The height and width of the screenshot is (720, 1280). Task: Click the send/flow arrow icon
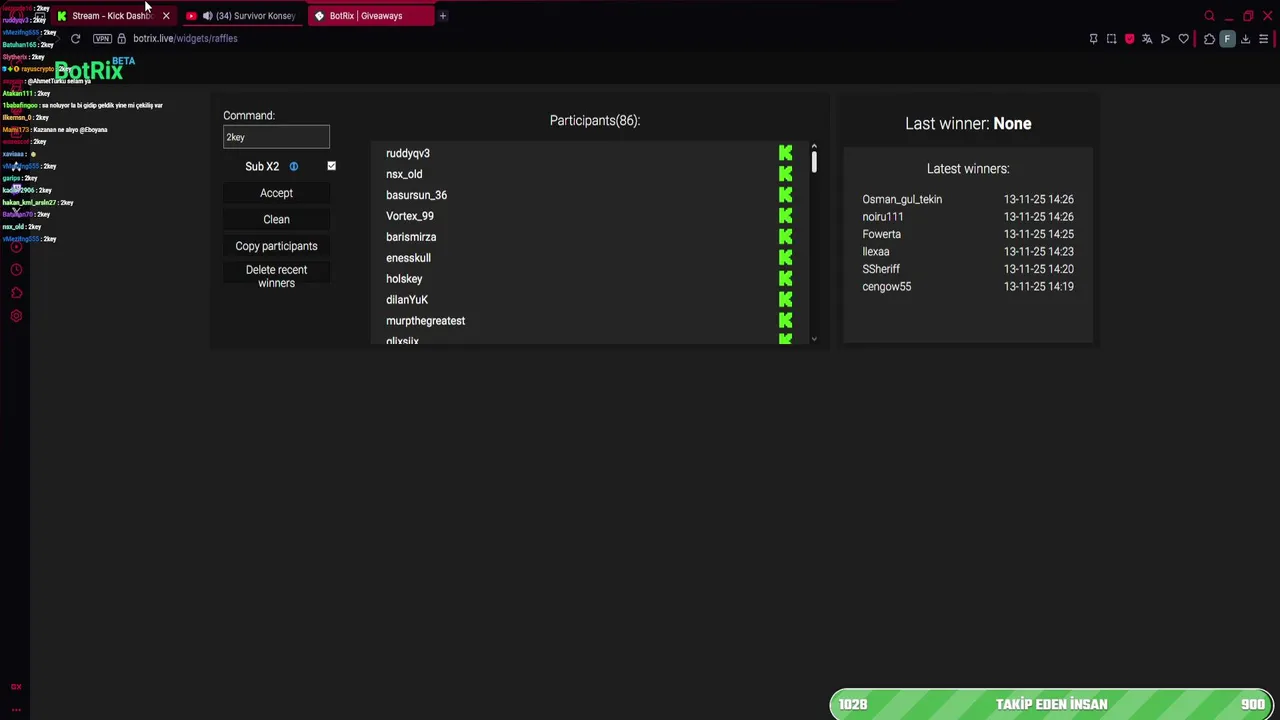point(1165,39)
